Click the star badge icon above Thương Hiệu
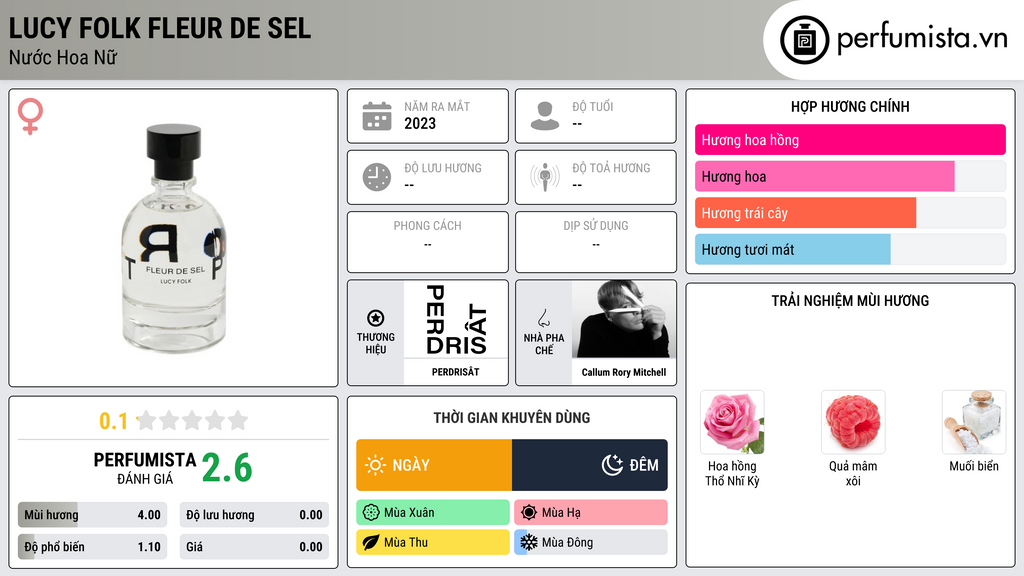 pos(376,318)
